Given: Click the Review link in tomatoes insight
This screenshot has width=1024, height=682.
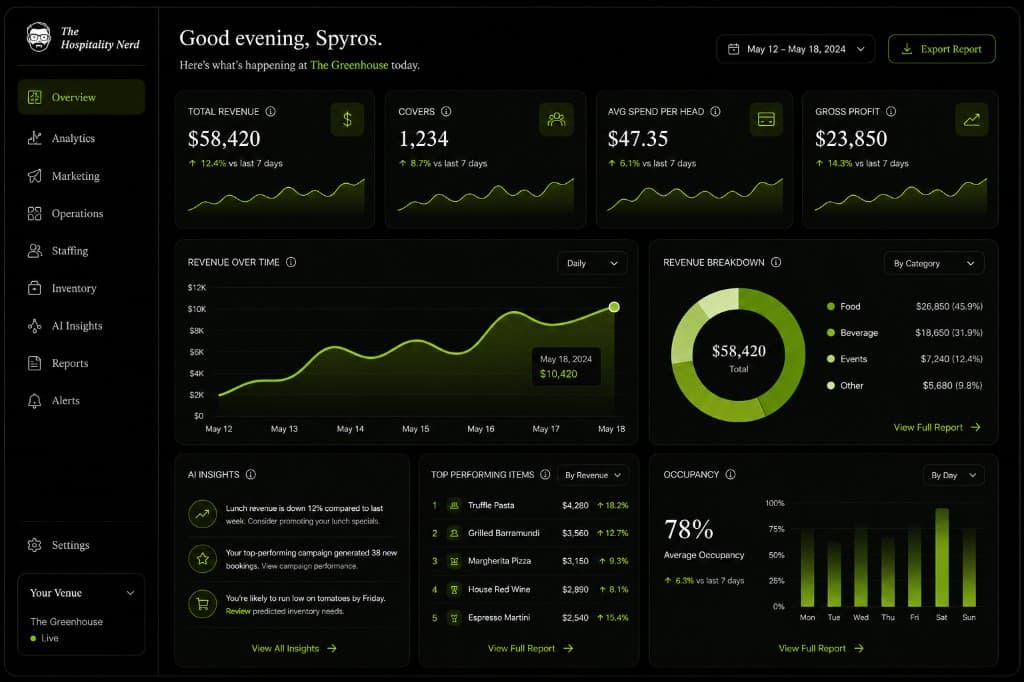Looking at the screenshot, I should tap(238, 611).
